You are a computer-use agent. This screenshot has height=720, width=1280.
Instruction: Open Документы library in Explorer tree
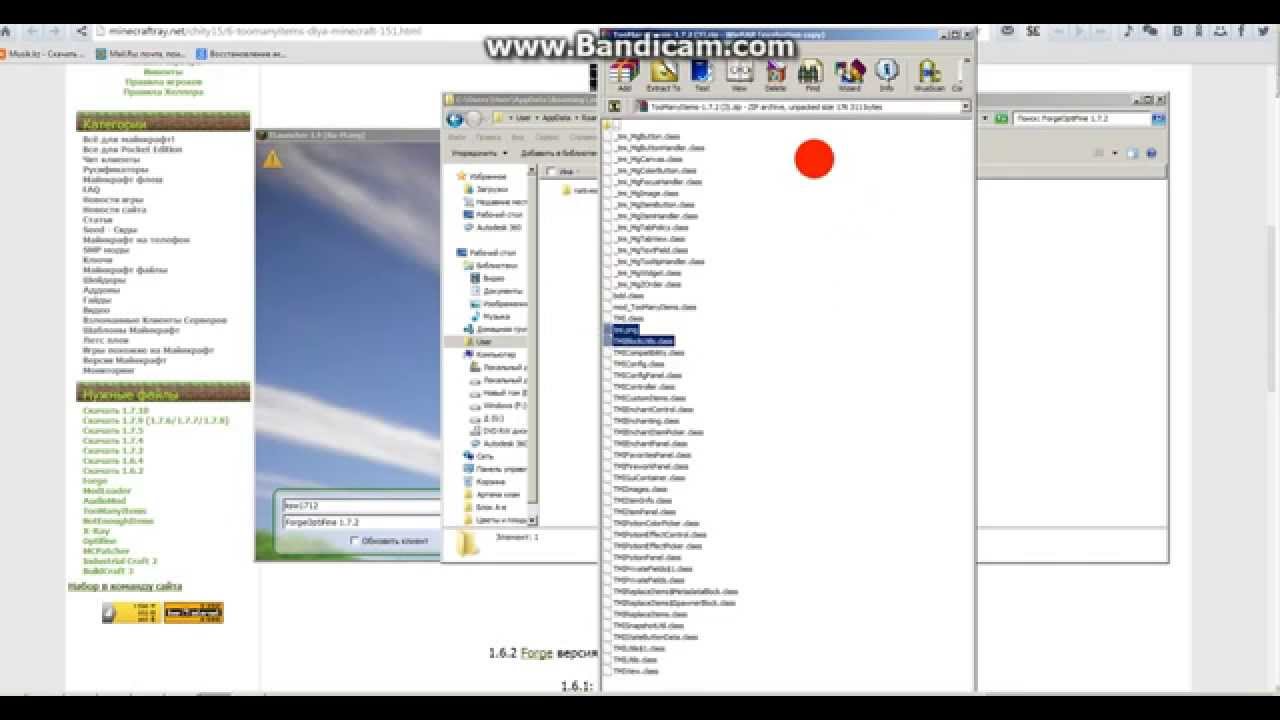[x=496, y=291]
